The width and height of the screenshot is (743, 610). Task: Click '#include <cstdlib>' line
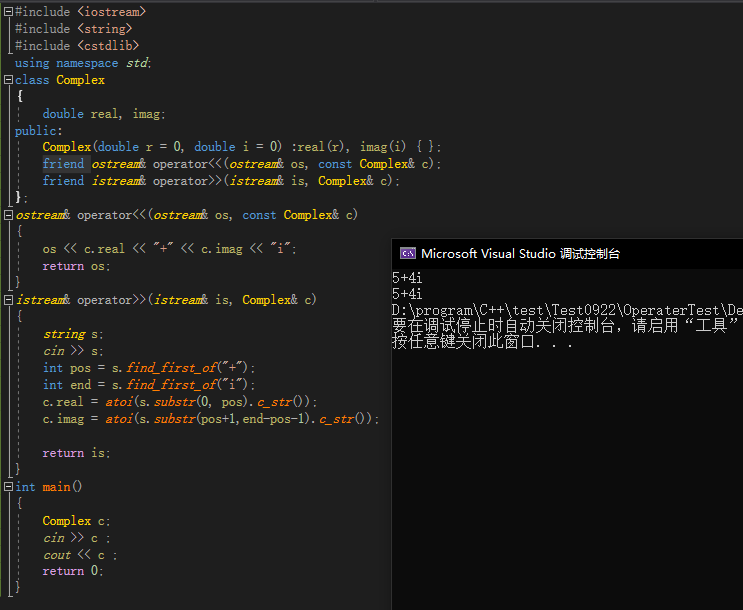click(x=77, y=46)
